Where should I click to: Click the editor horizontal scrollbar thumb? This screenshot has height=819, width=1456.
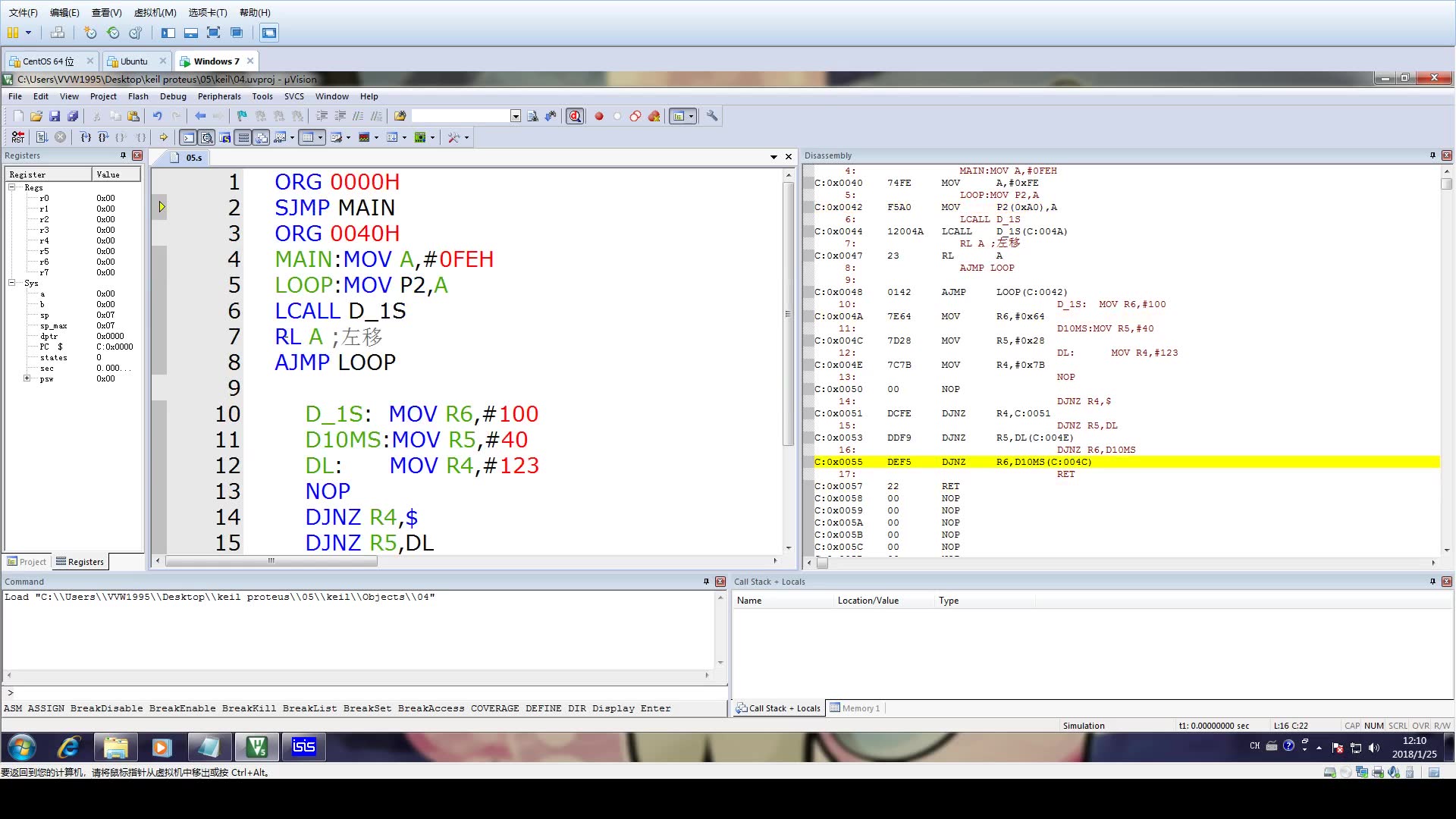271,561
